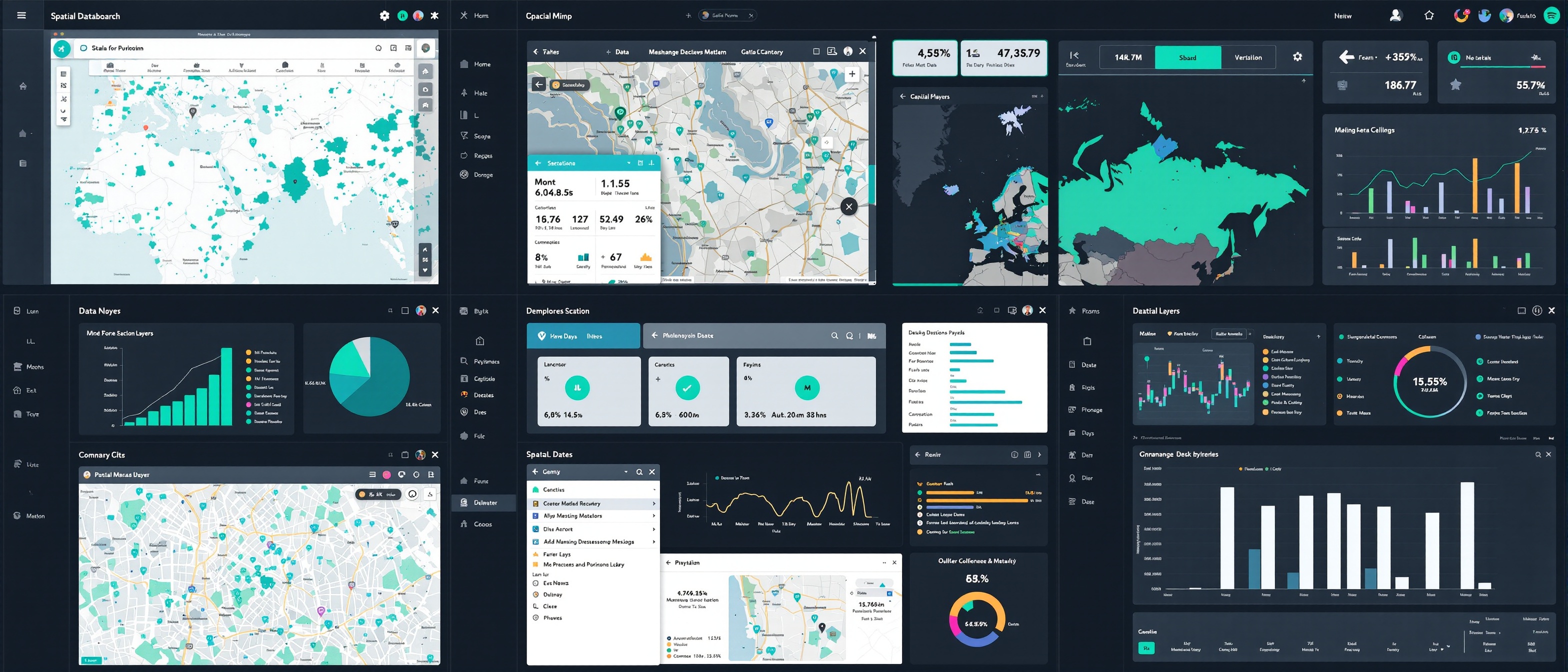Open the Gemy dropdown arrow
The image size is (1568, 672).
point(625,471)
